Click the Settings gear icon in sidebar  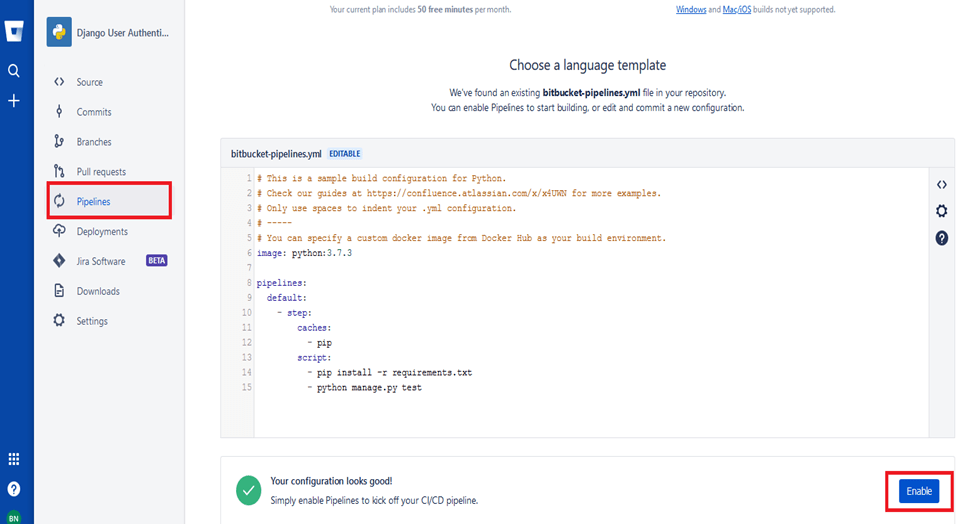point(59,320)
